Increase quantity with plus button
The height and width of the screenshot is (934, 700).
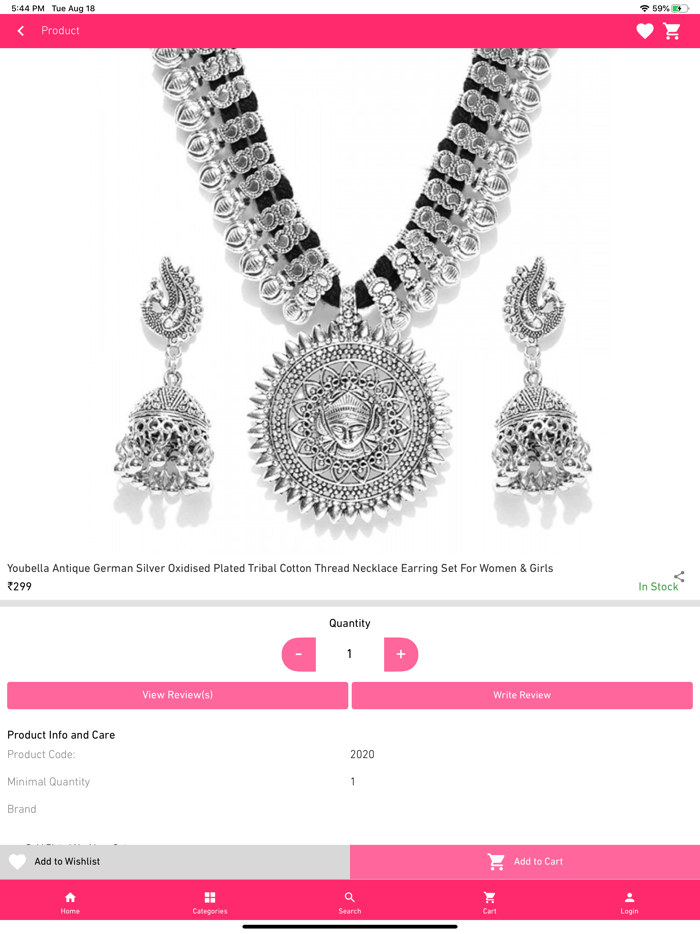(x=401, y=654)
